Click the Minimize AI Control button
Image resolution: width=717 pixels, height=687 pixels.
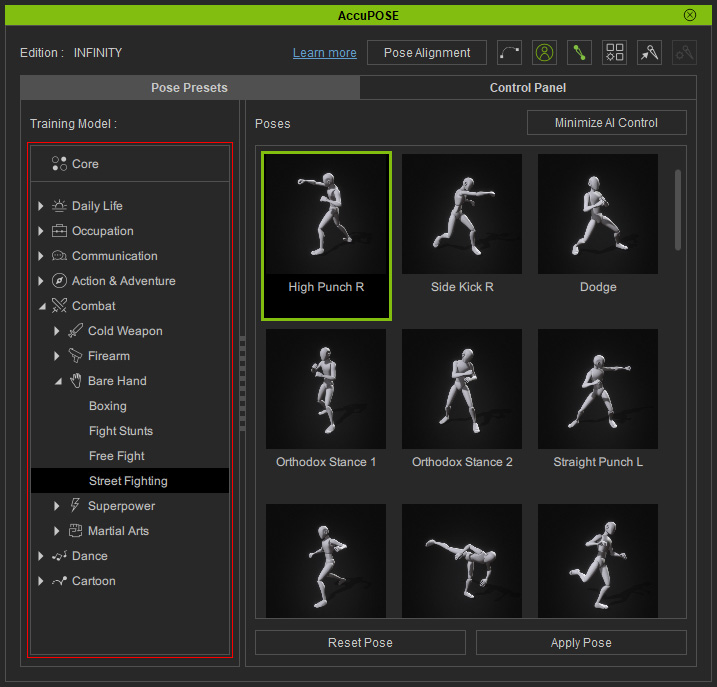[x=606, y=123]
